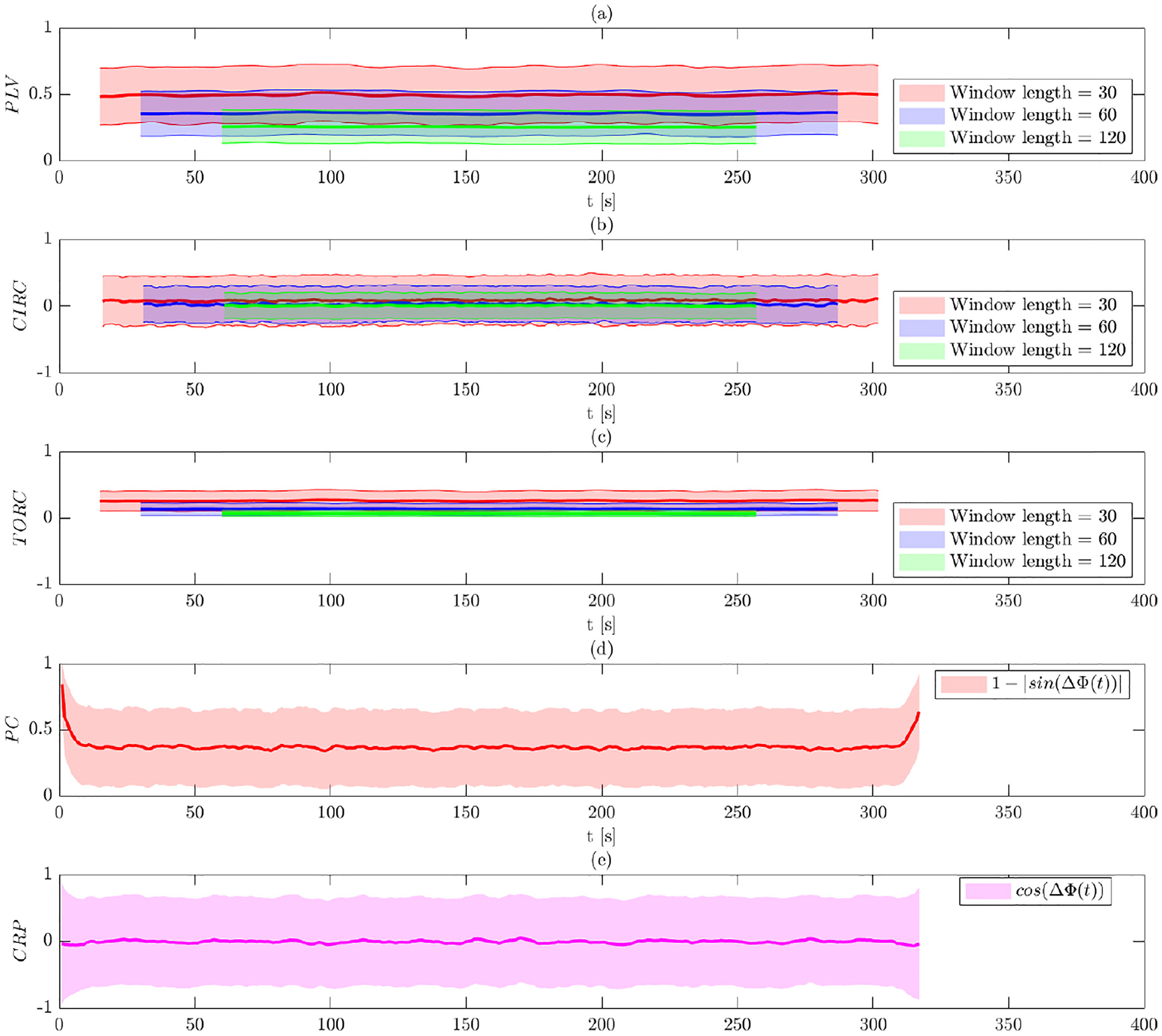Click the 'cos(ΔΦ(t))' legend label

[1060, 891]
